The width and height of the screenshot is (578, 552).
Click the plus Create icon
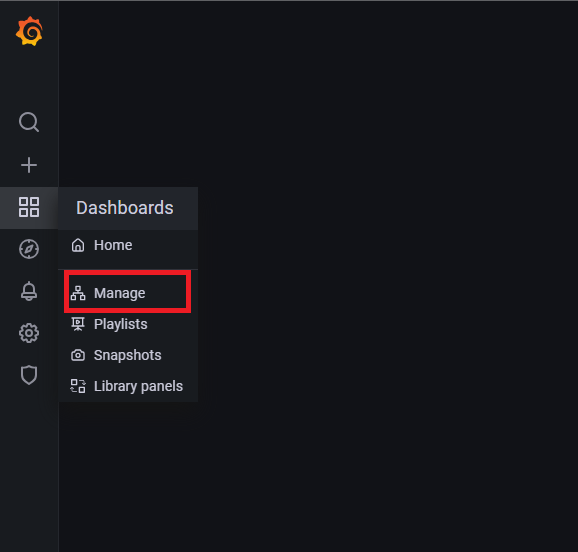click(x=29, y=165)
